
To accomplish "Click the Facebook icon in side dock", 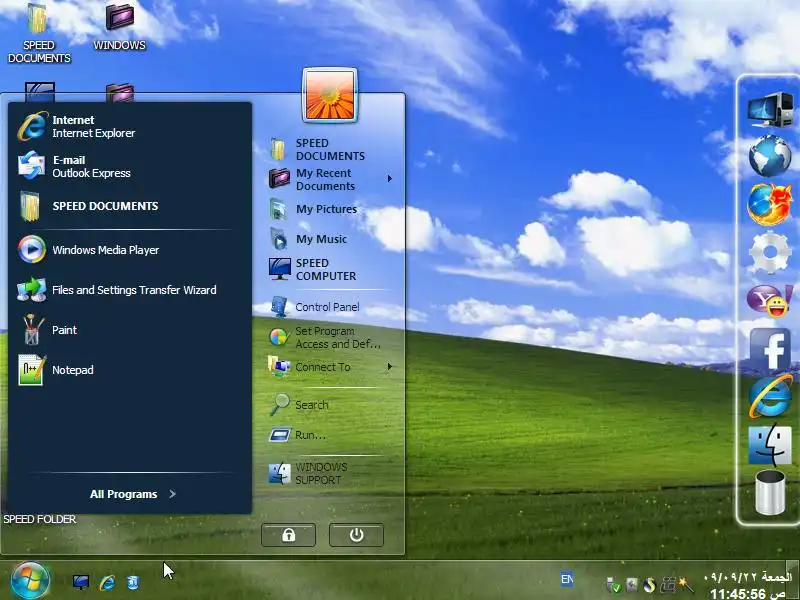I will 770,349.
